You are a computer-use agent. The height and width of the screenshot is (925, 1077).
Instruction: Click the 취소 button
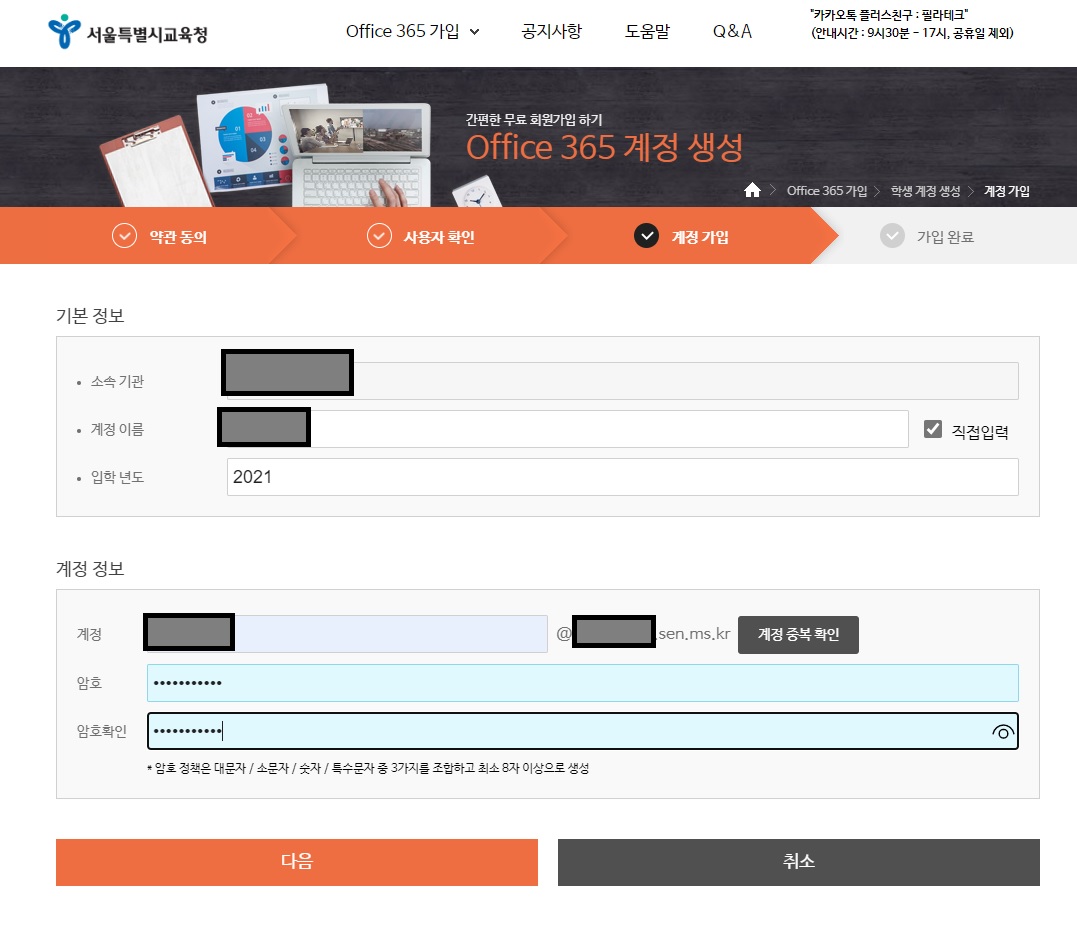tap(799, 862)
